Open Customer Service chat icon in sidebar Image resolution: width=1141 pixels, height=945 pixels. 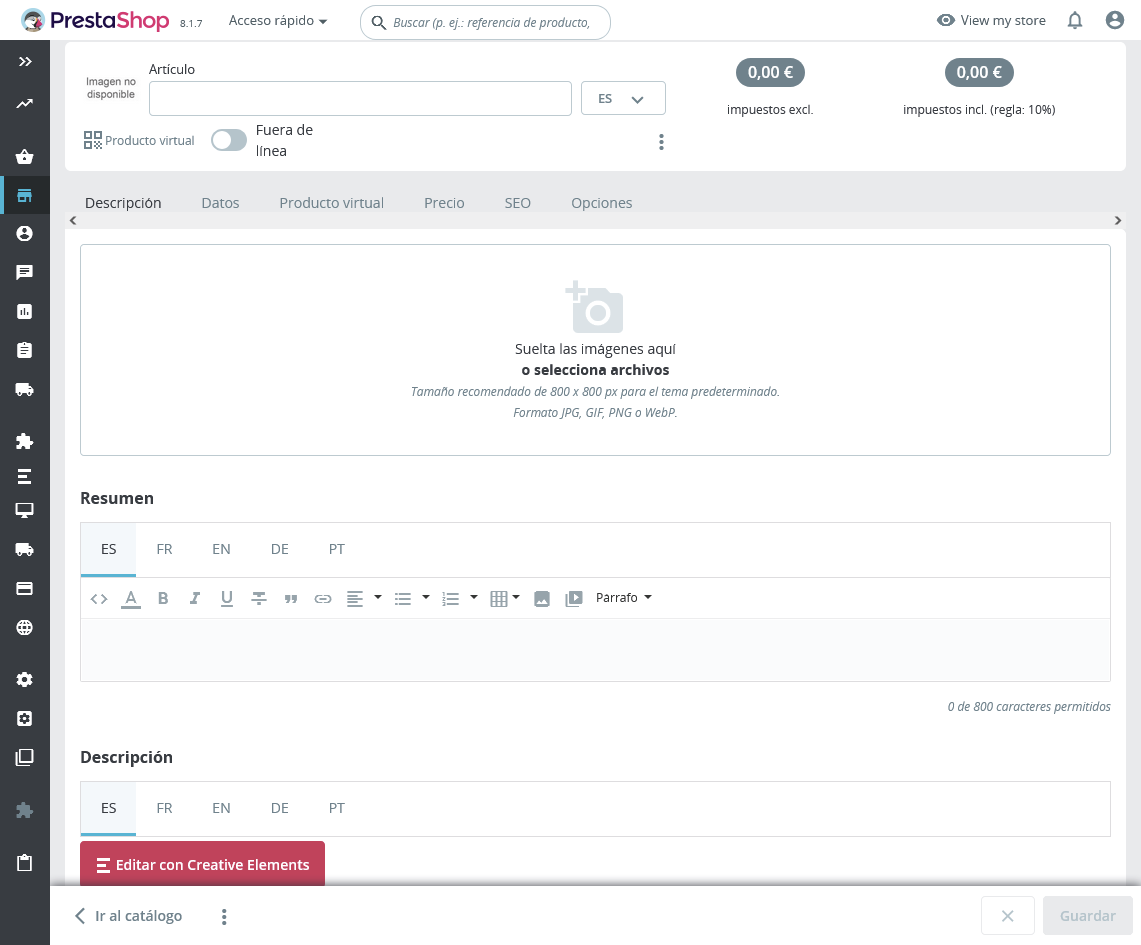25,272
